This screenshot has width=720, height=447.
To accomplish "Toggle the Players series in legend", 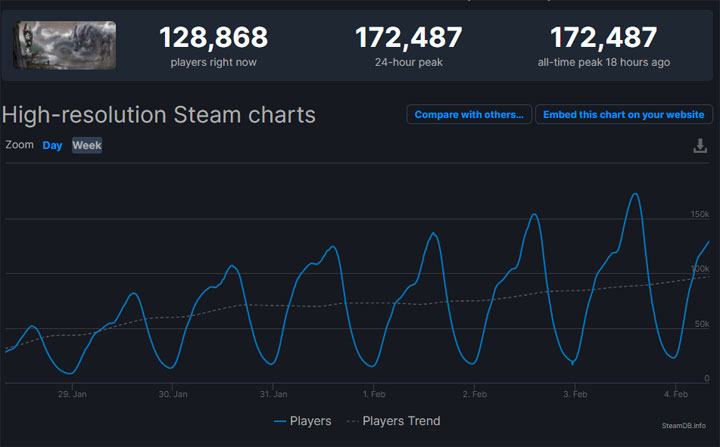I will 302,421.
